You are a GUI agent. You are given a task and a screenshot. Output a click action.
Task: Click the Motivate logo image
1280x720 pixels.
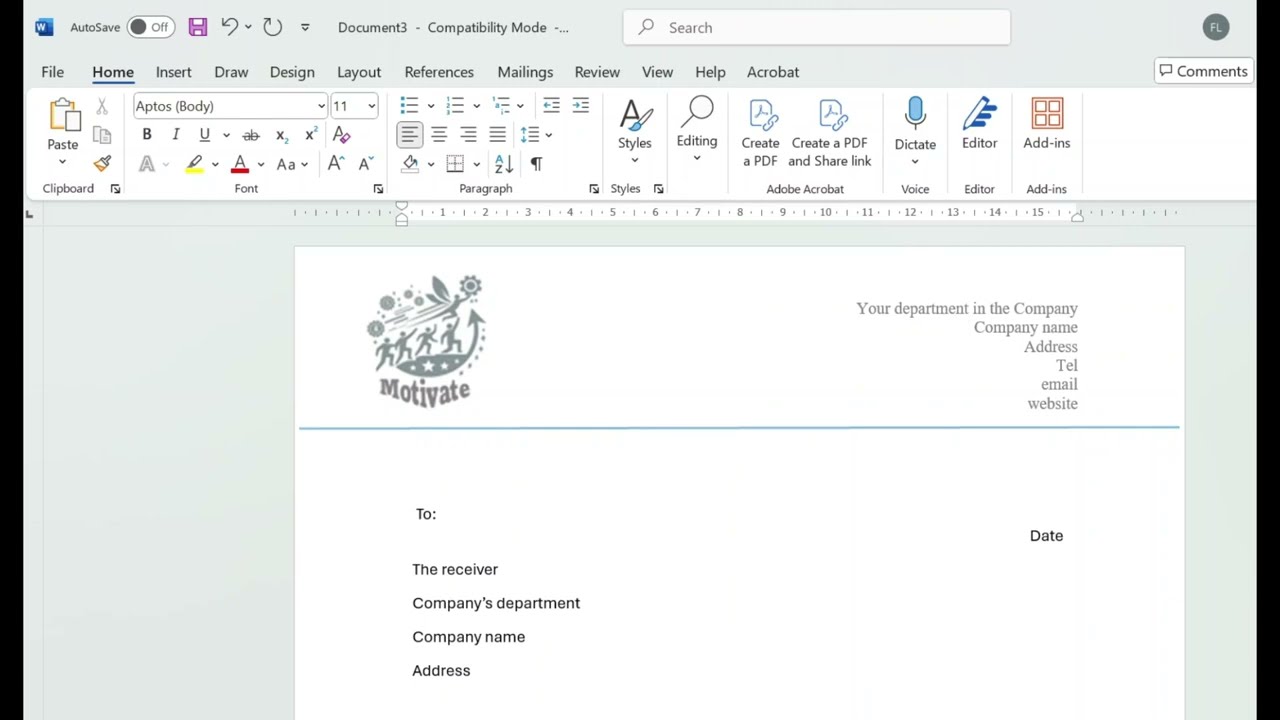pos(427,340)
